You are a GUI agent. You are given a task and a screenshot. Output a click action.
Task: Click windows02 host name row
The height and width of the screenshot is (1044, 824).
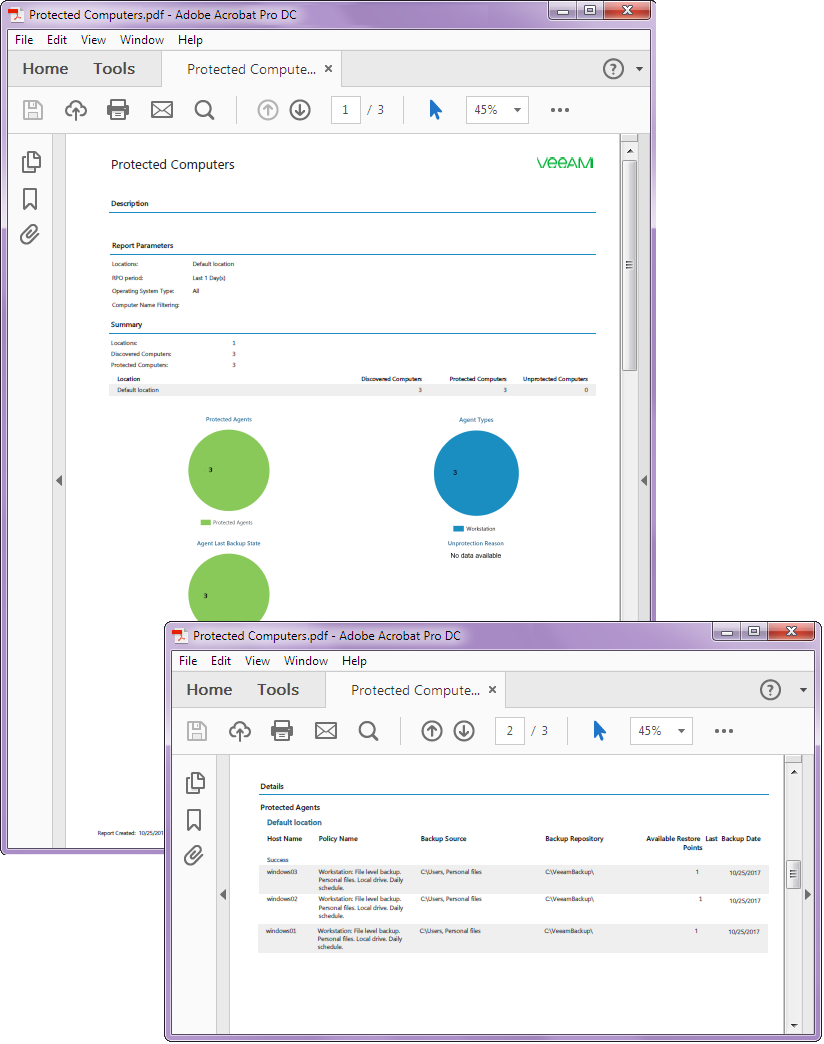(513, 908)
